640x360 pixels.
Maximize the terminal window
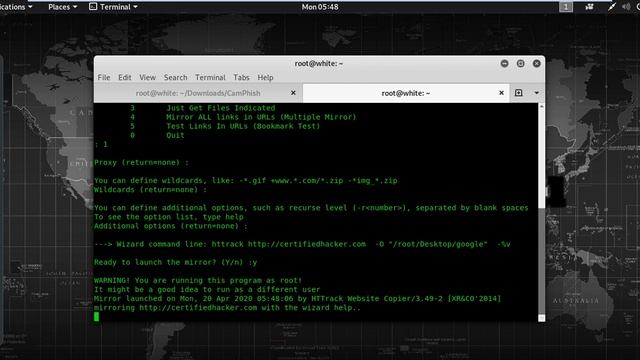click(520, 64)
